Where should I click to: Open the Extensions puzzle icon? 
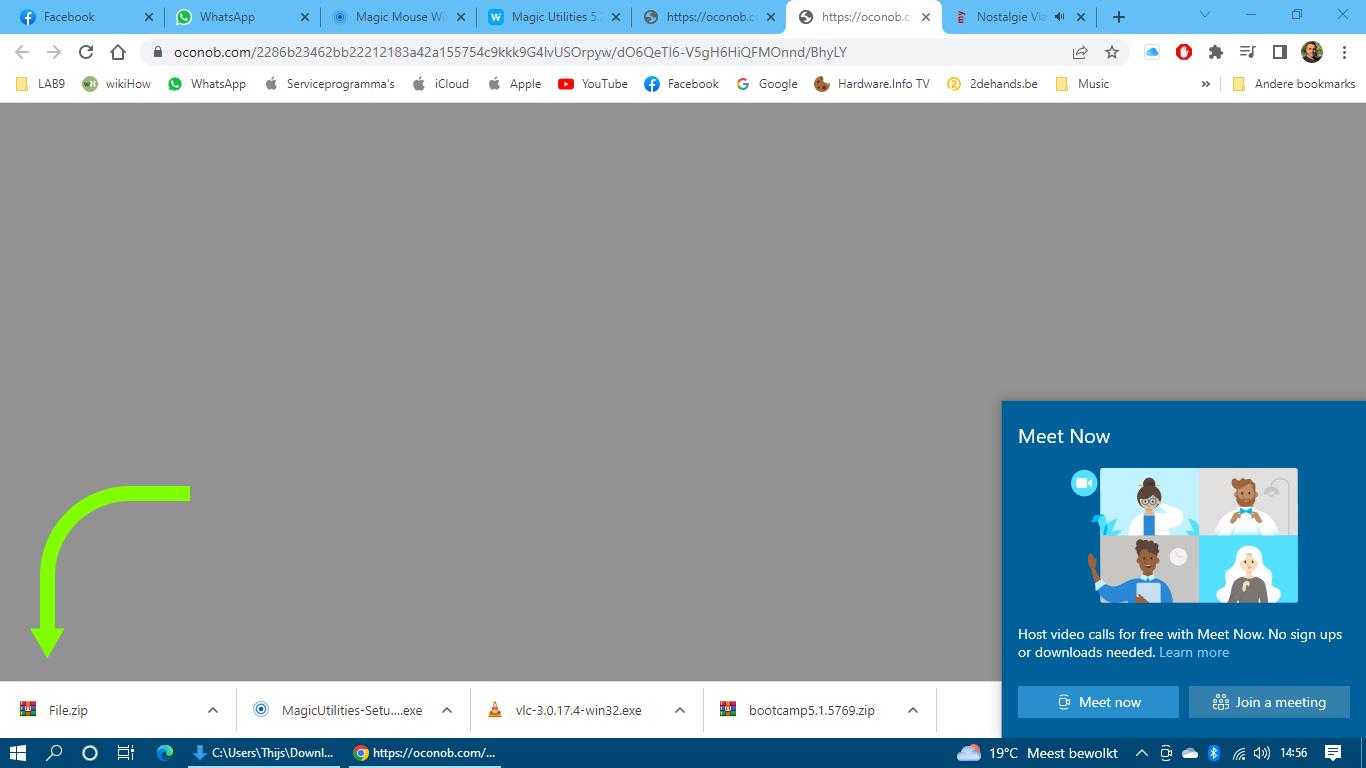(x=1216, y=52)
